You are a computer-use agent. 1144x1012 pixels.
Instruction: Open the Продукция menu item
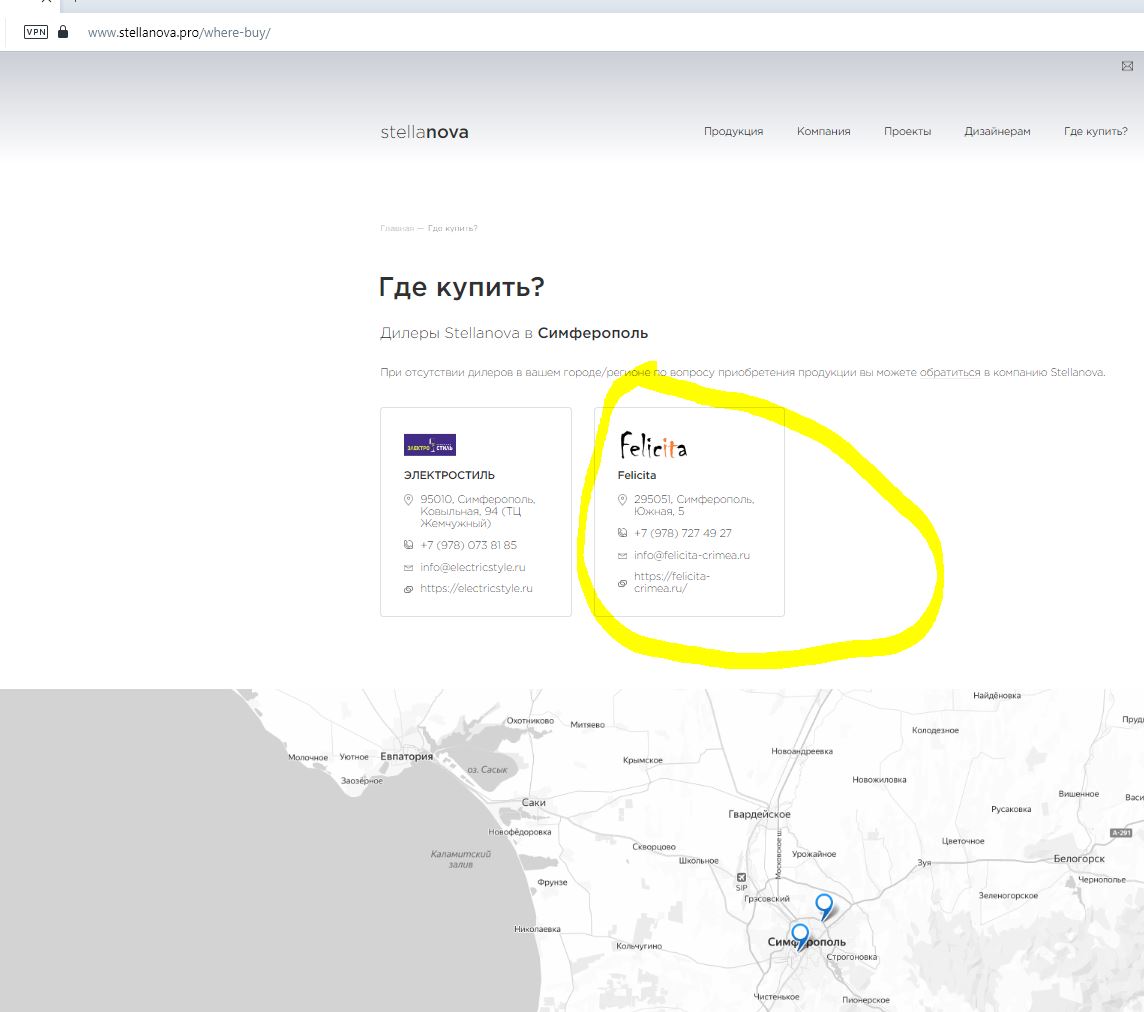coord(733,131)
